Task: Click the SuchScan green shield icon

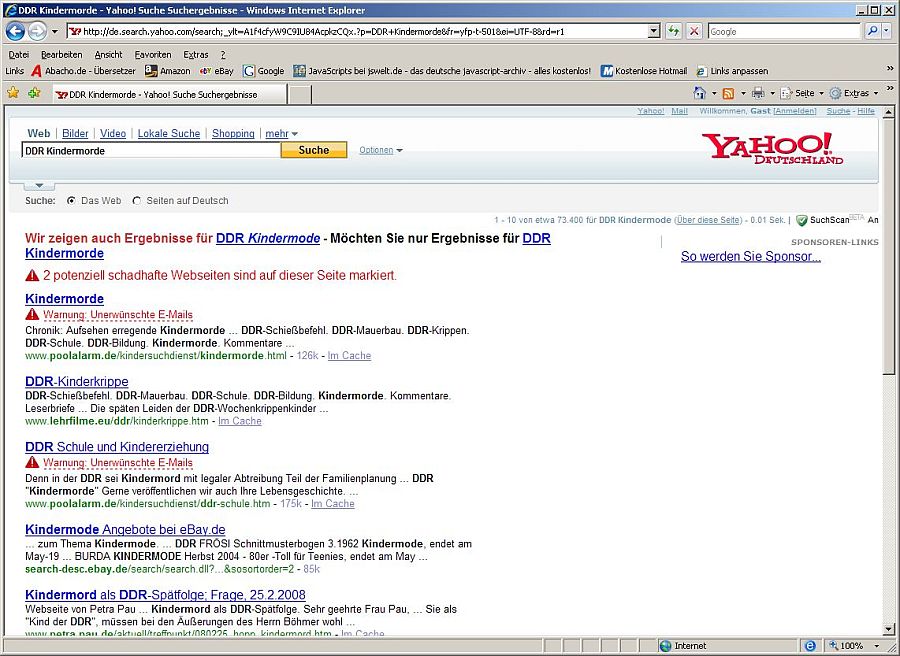Action: [x=802, y=220]
